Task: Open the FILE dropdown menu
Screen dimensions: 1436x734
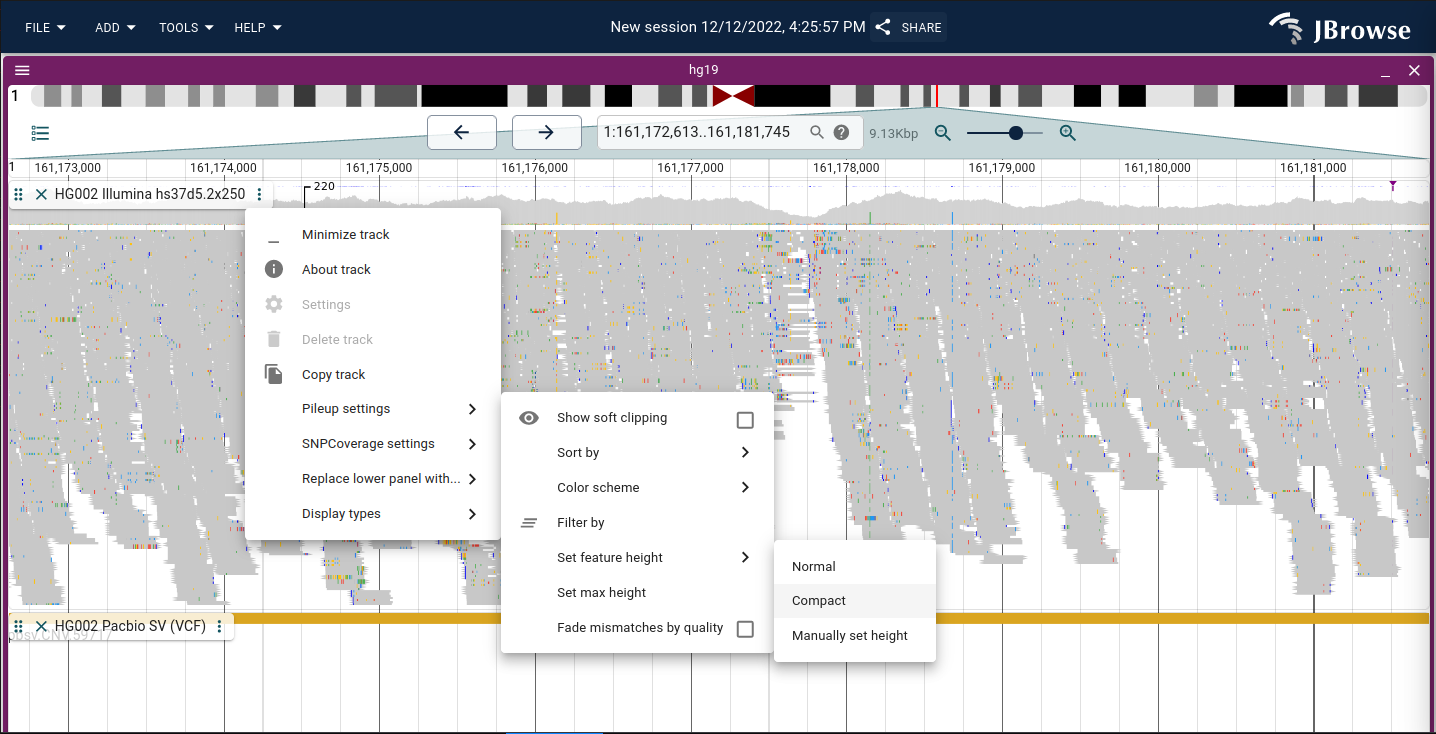Action: coord(46,27)
